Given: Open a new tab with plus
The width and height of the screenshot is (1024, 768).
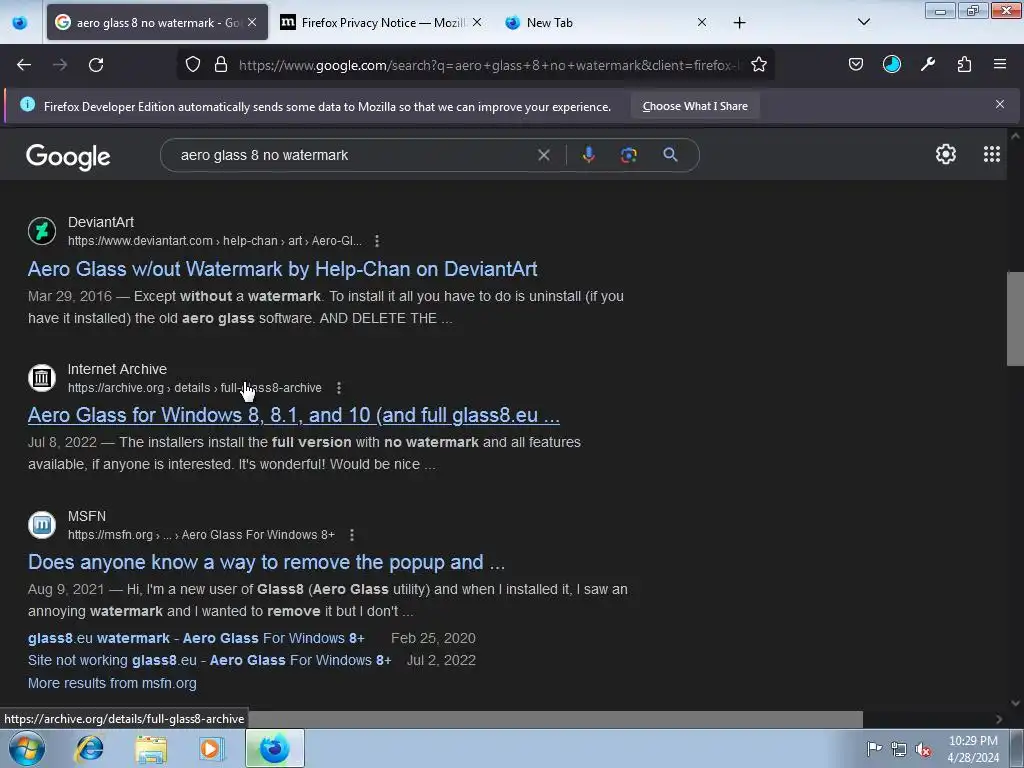Looking at the screenshot, I should click(x=739, y=23).
